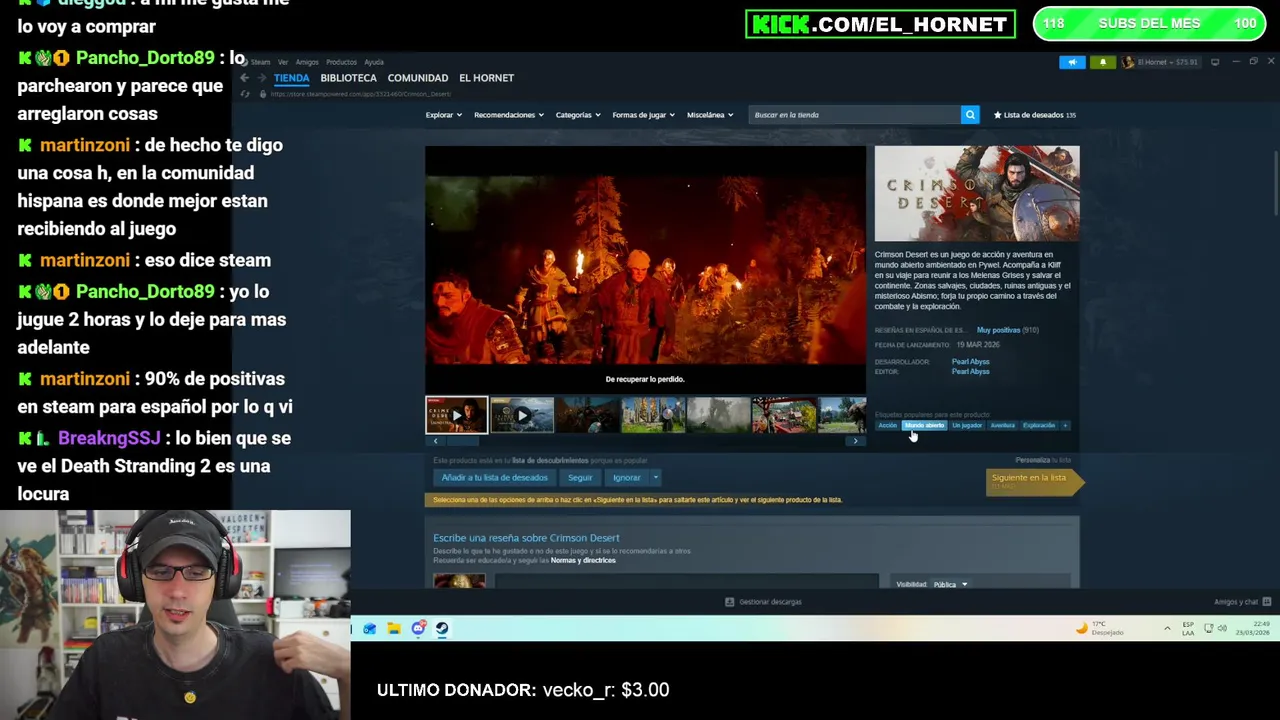Click the plus button to add tags
Viewport: 1280px width, 720px height.
[1065, 426]
